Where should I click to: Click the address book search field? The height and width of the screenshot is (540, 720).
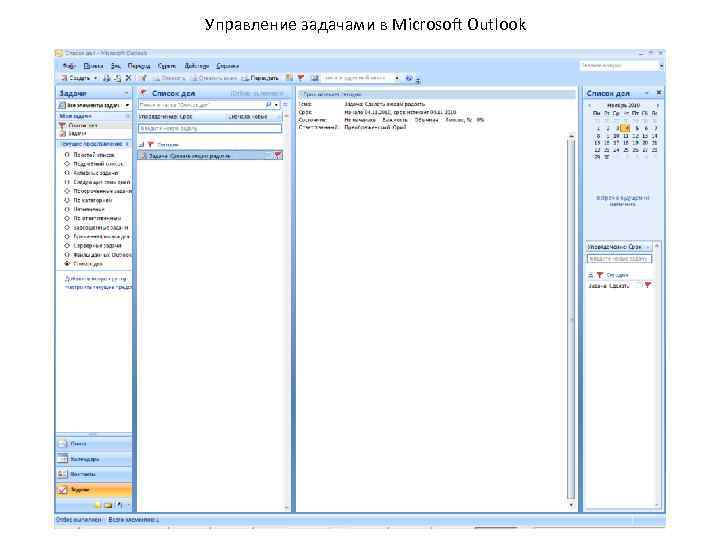(357, 79)
